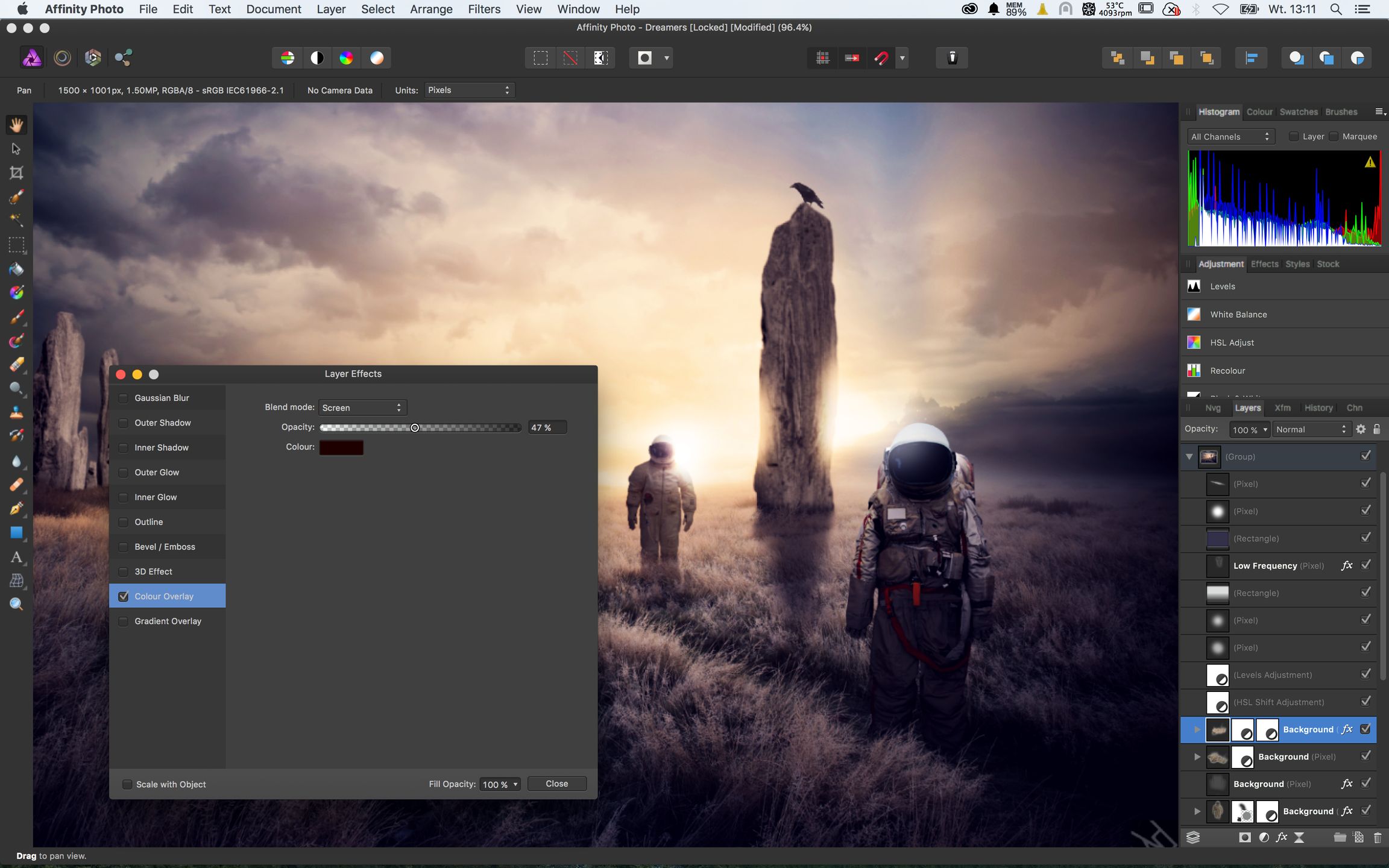Select the Flood Fill bucket tool

pyautogui.click(x=16, y=269)
